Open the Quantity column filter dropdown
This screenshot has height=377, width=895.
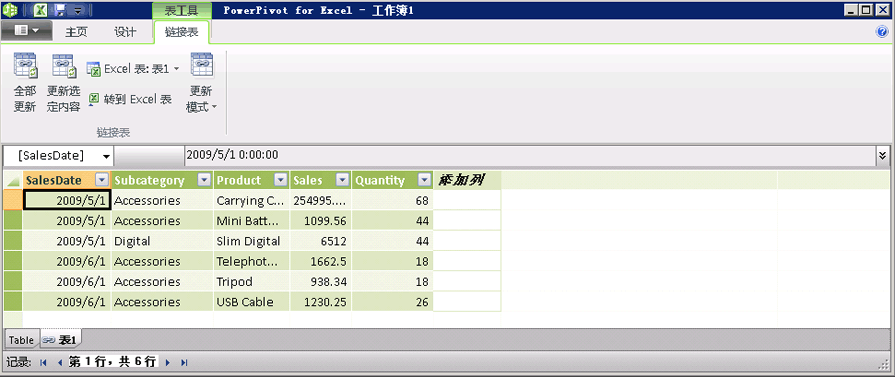pyautogui.click(x=424, y=181)
